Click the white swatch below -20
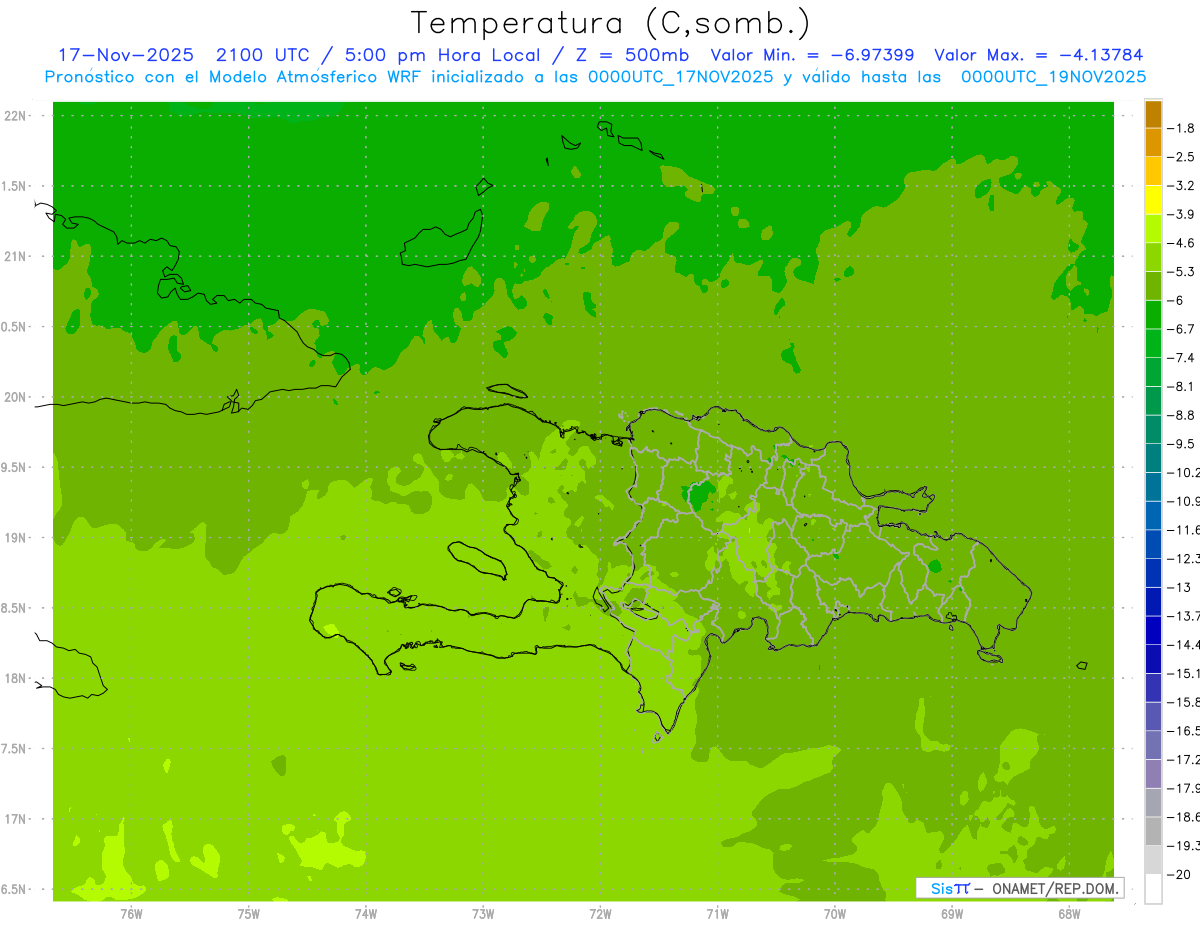This screenshot has height=927, width=1200. (x=1153, y=889)
